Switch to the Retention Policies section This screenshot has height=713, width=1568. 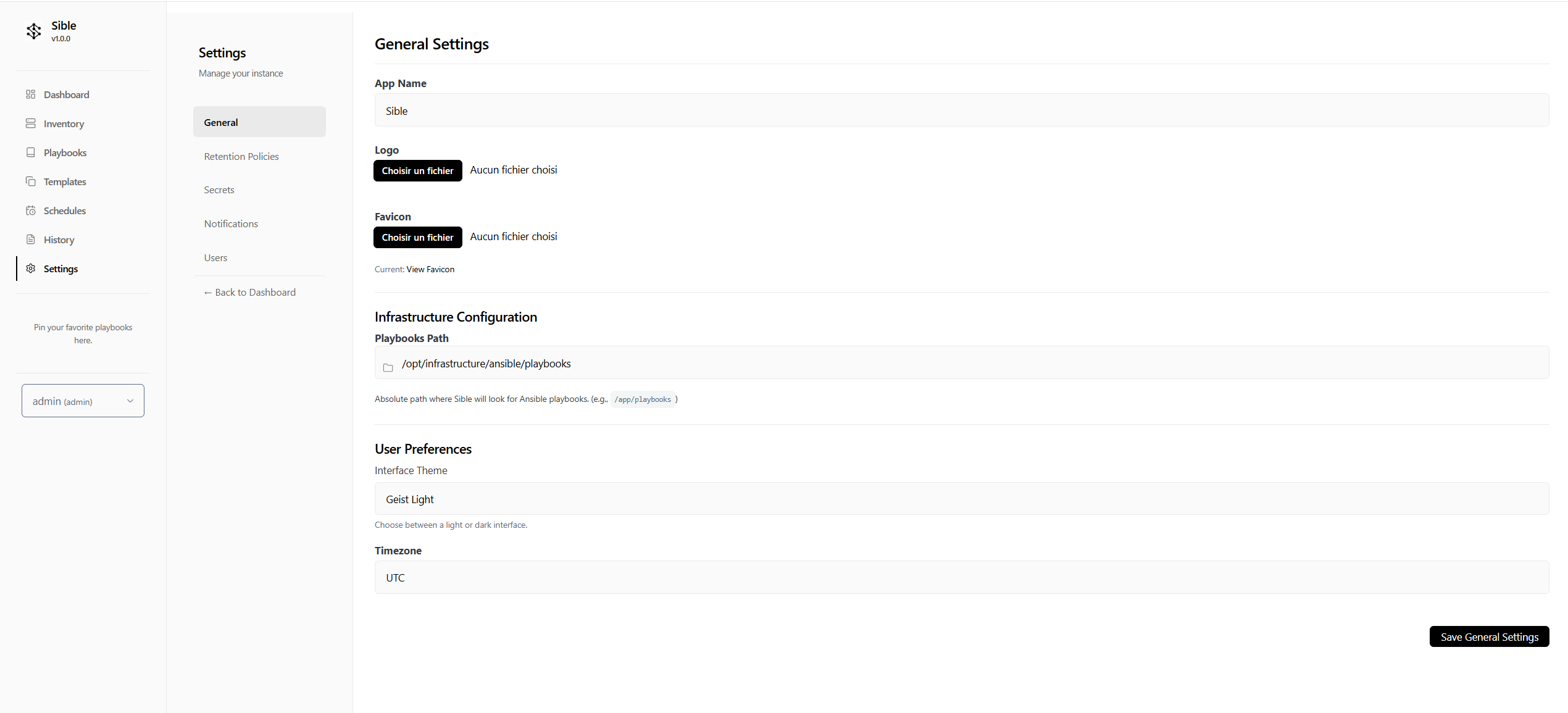241,156
